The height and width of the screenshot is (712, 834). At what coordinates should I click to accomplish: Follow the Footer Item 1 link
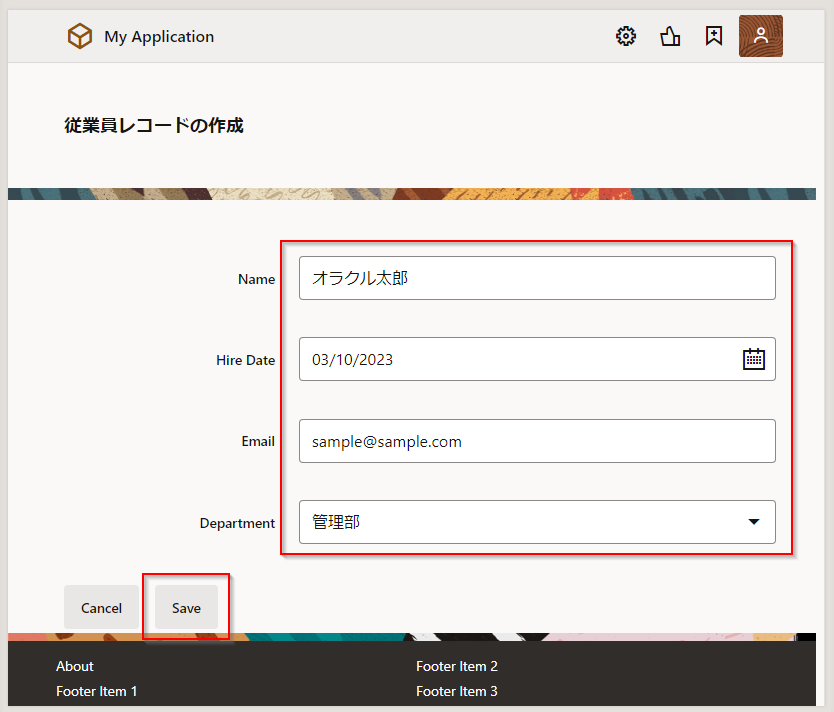pyautogui.click(x=97, y=691)
